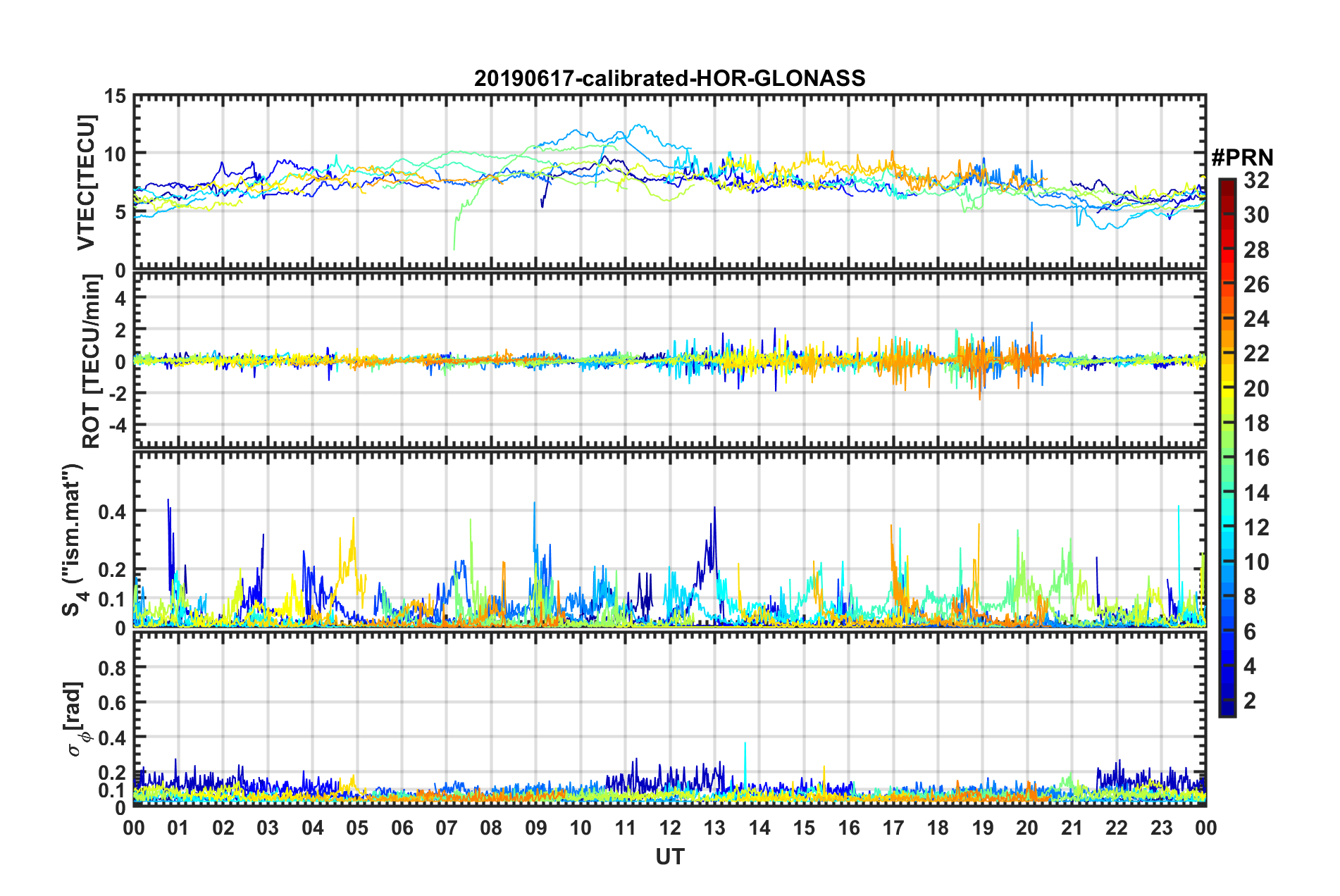Click the ROT axis tick label -4
Image resolution: width=1340 pixels, height=896 pixels.
(117, 425)
